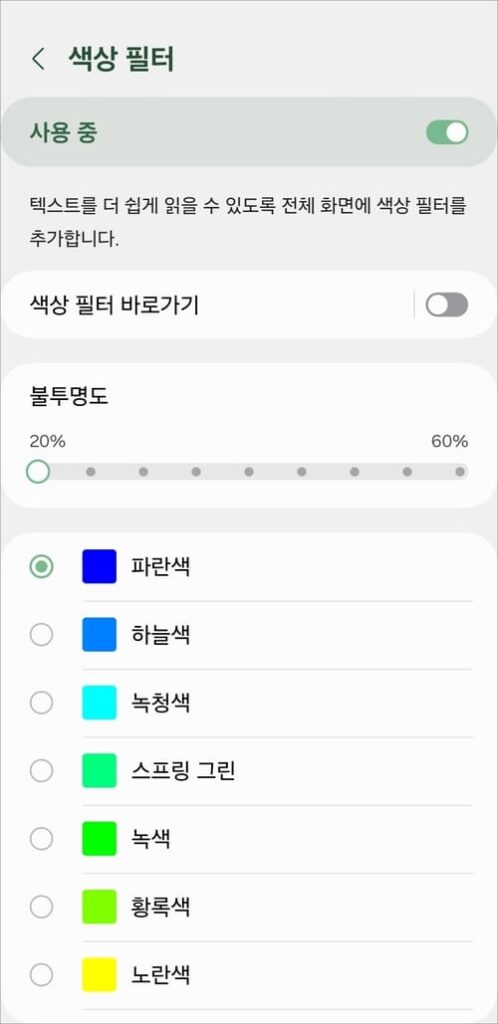Pick the 황록색 radio button
This screenshot has height=1024, width=498.
tap(42, 906)
